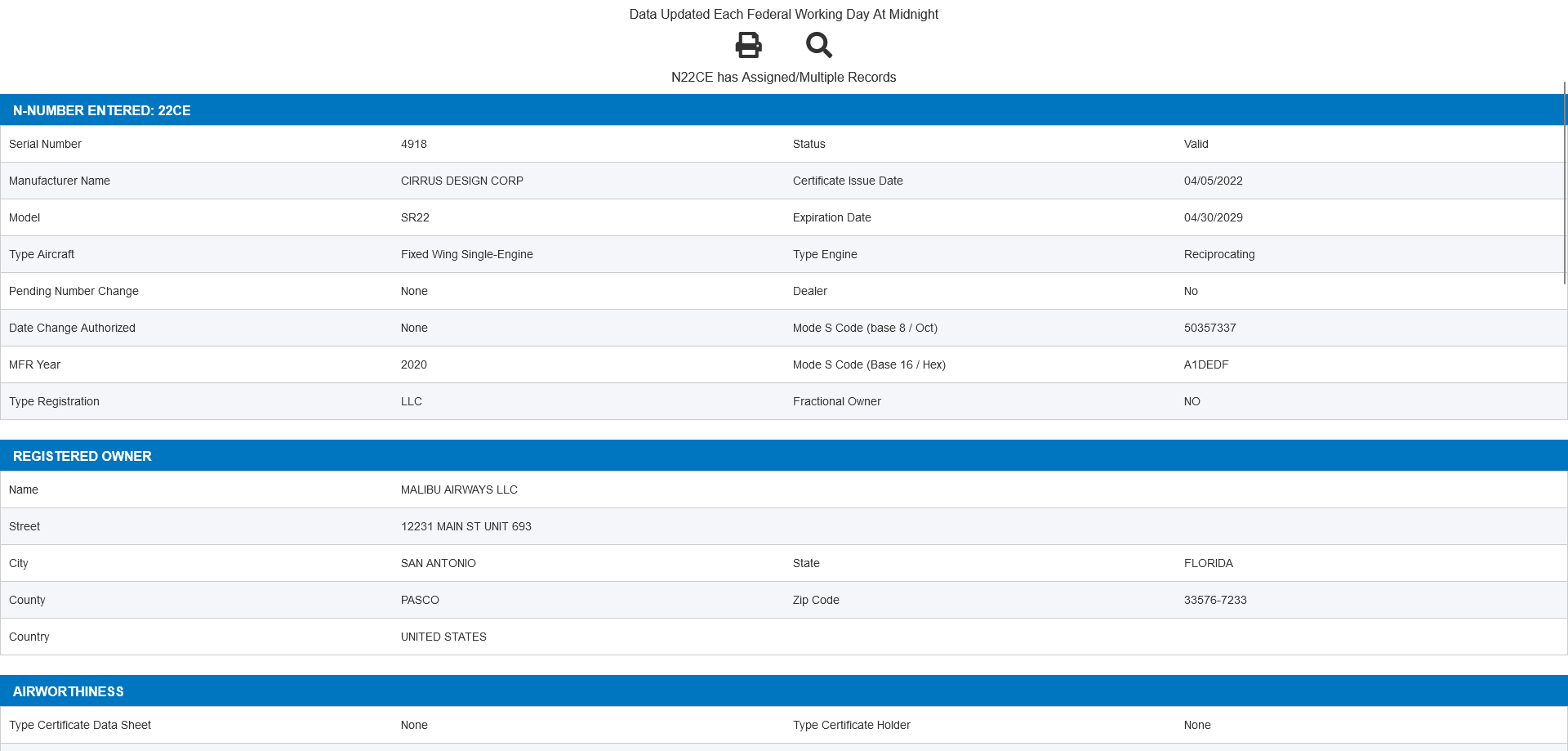Click the Type Aircraft label
The image size is (1568, 751).
pos(42,254)
